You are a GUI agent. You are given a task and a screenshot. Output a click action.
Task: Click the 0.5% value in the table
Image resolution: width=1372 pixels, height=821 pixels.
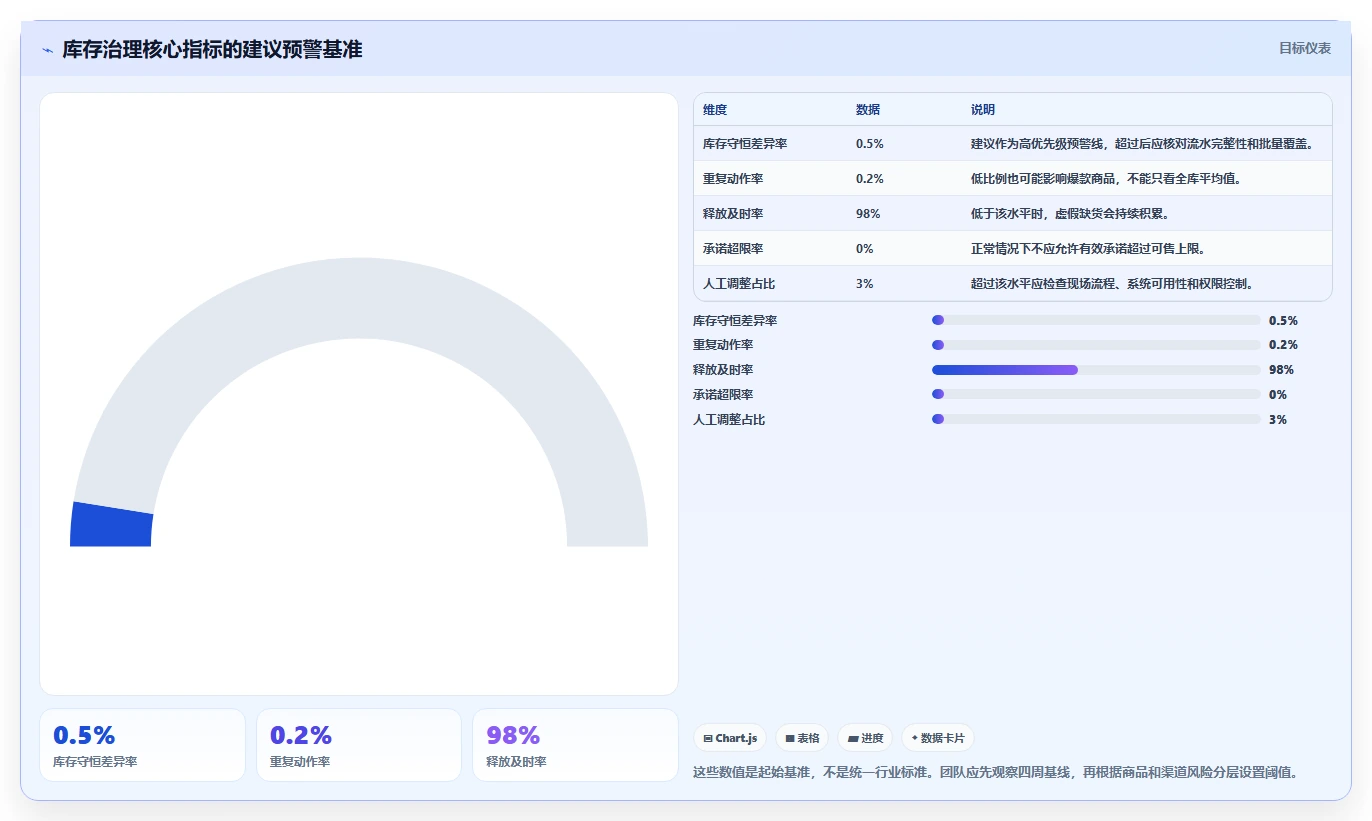coord(870,144)
